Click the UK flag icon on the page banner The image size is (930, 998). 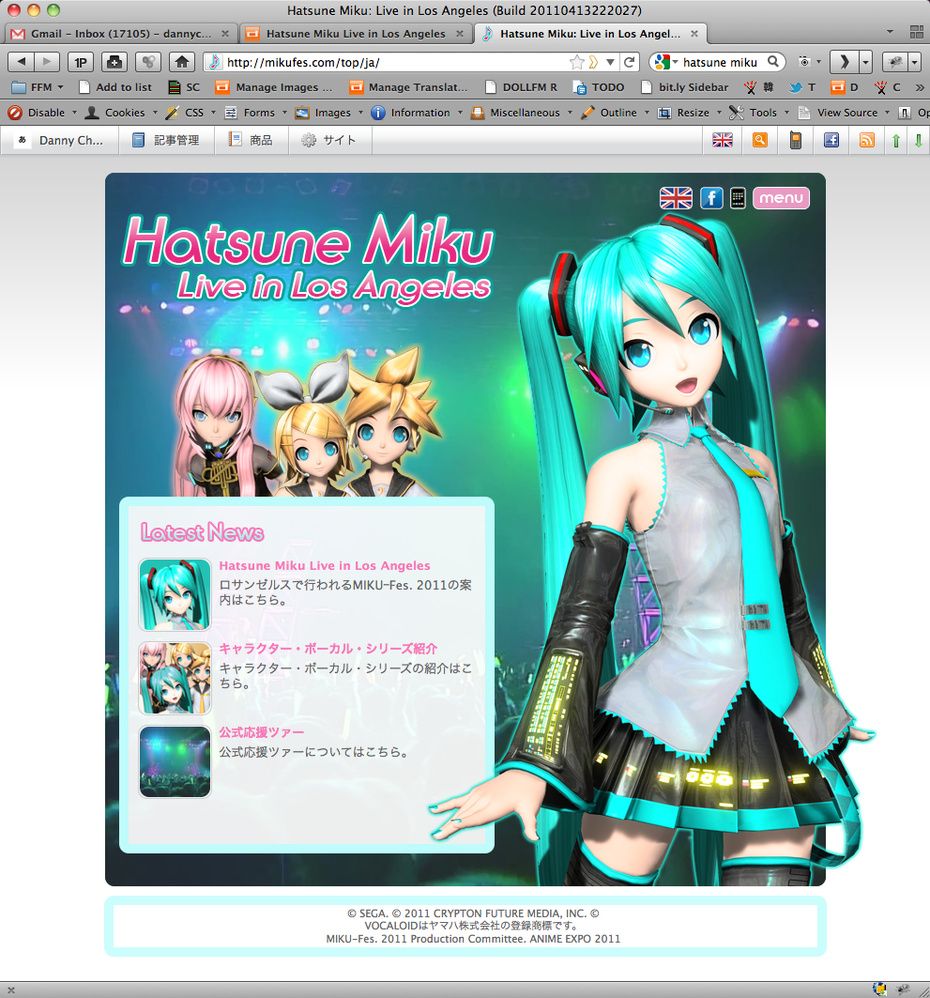pos(676,198)
